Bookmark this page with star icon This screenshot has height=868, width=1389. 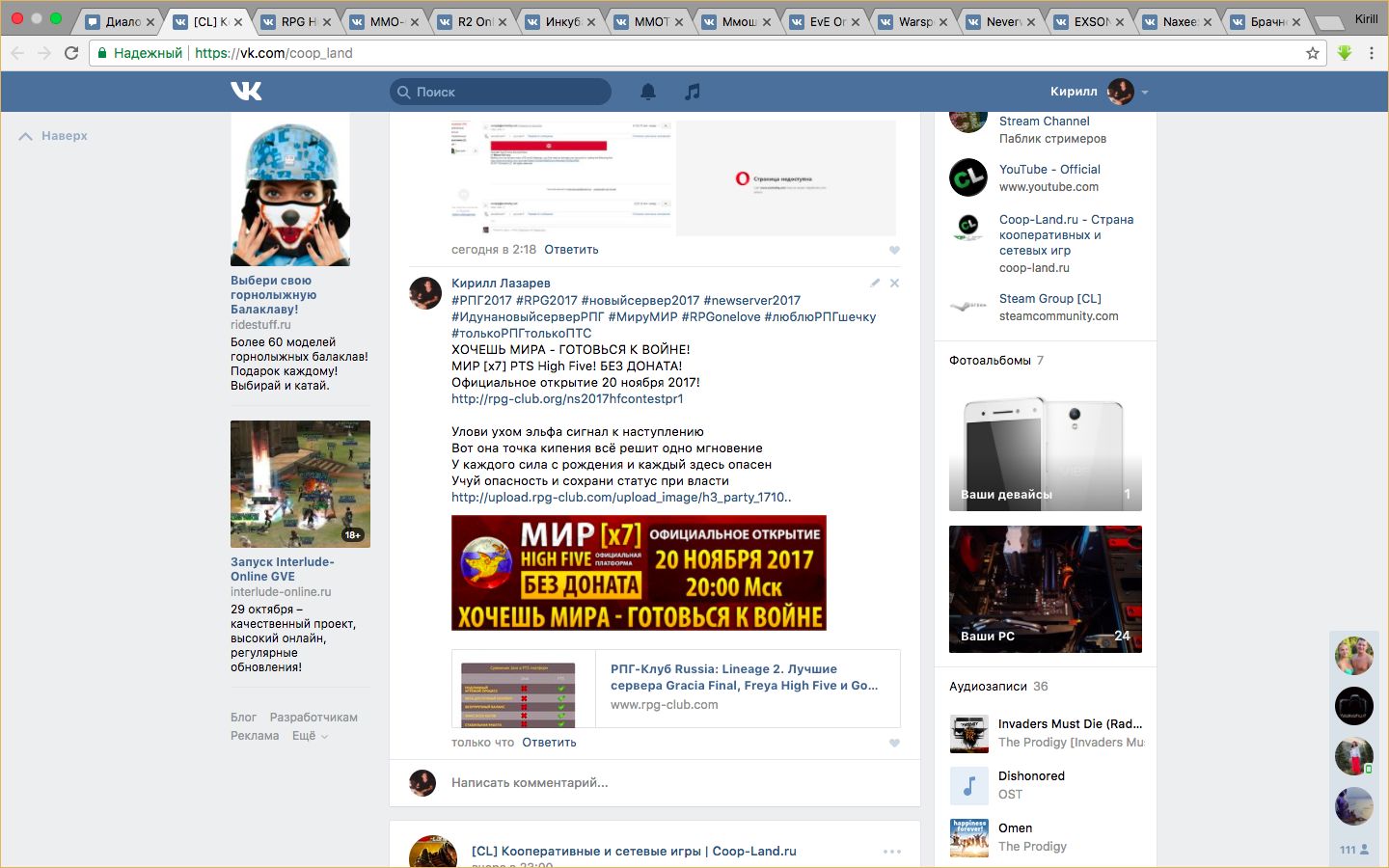click(x=1312, y=53)
